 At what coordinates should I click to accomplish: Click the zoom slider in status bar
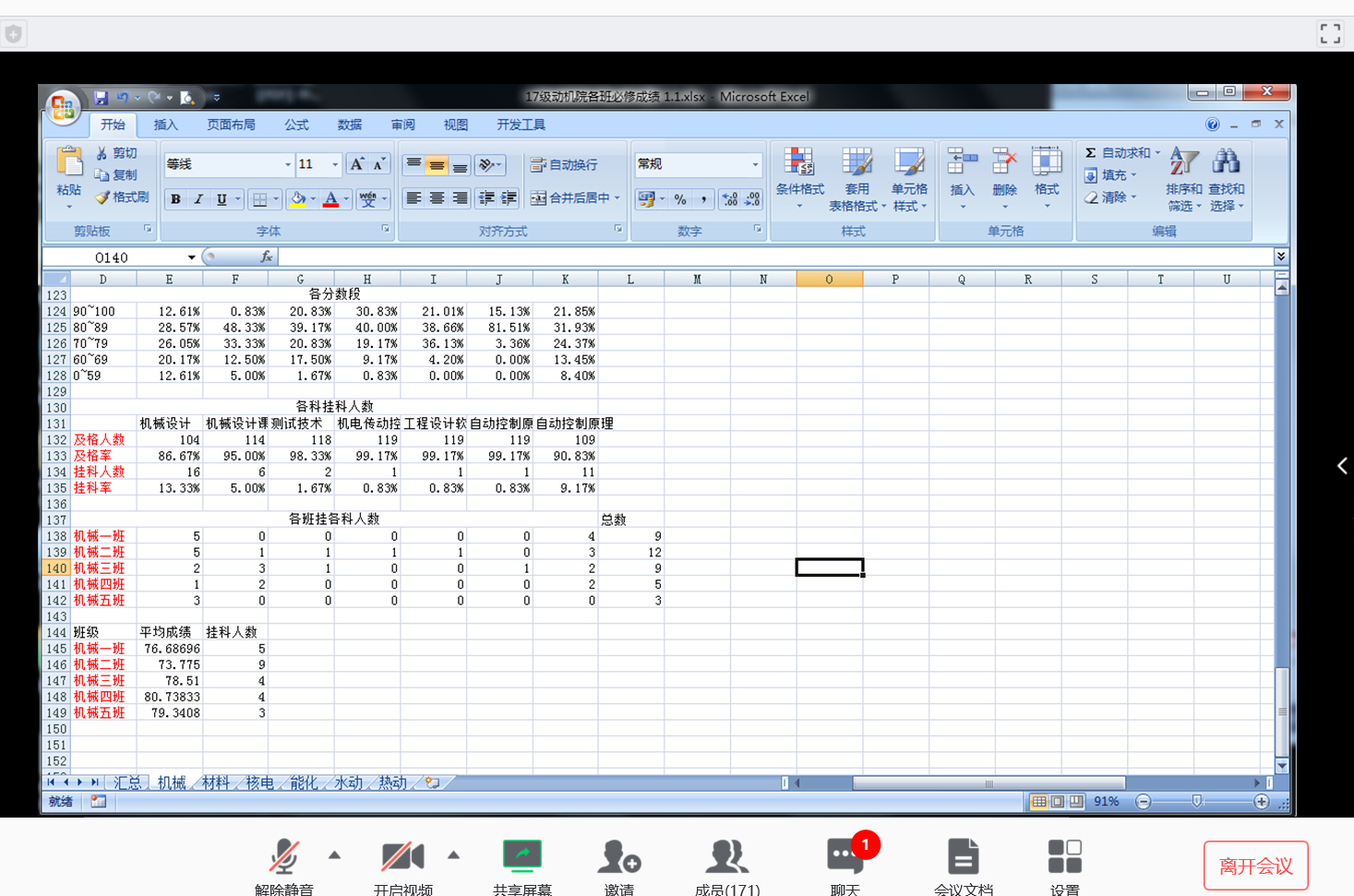point(1197,802)
